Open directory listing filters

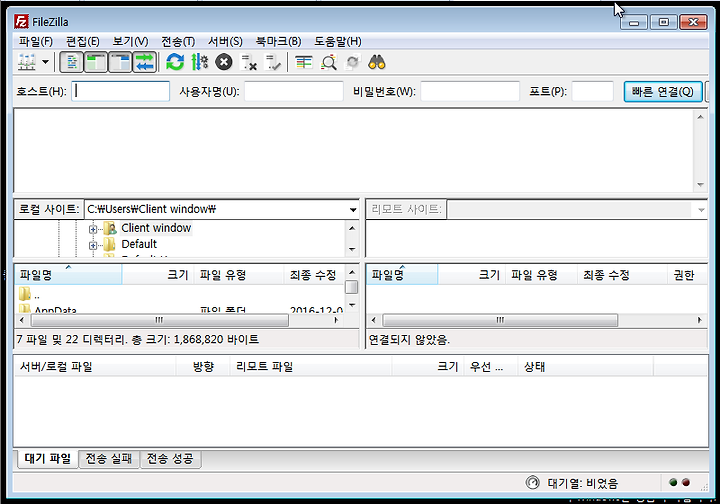click(304, 62)
